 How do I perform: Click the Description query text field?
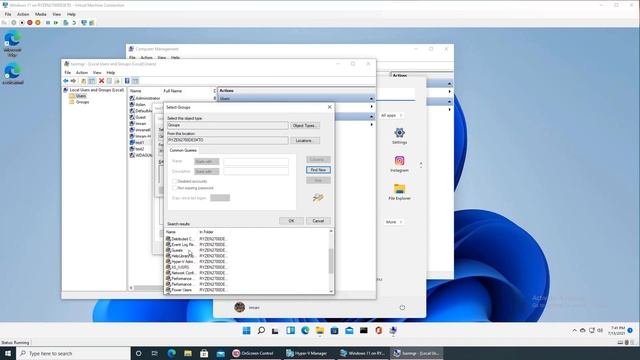(256, 171)
